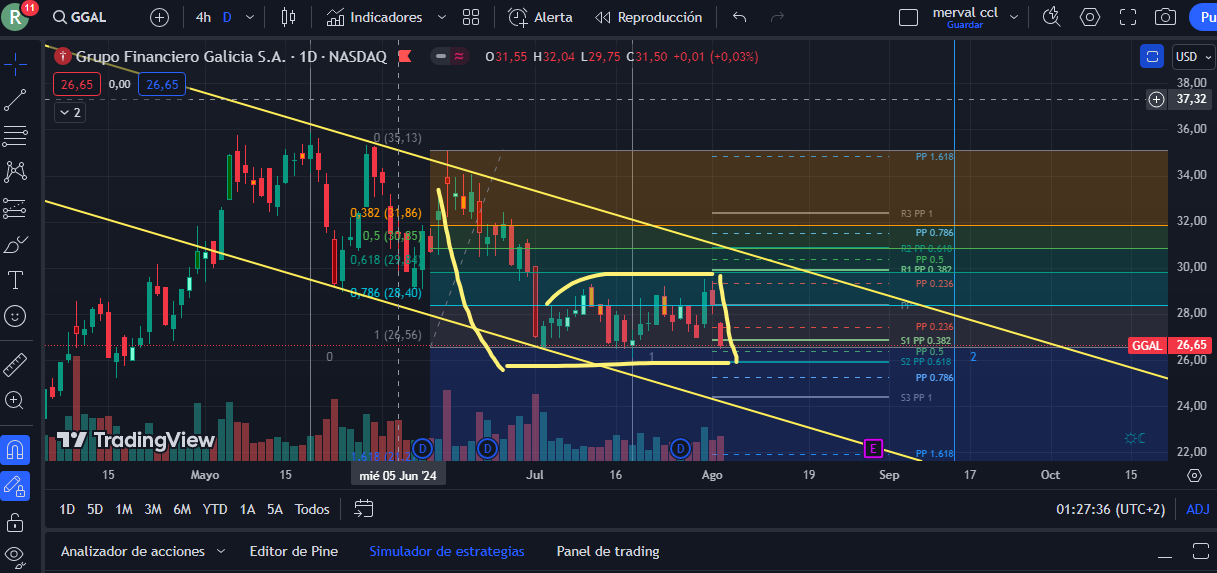This screenshot has width=1217, height=573.
Task: Set chart range to Todos
Action: pos(312,509)
